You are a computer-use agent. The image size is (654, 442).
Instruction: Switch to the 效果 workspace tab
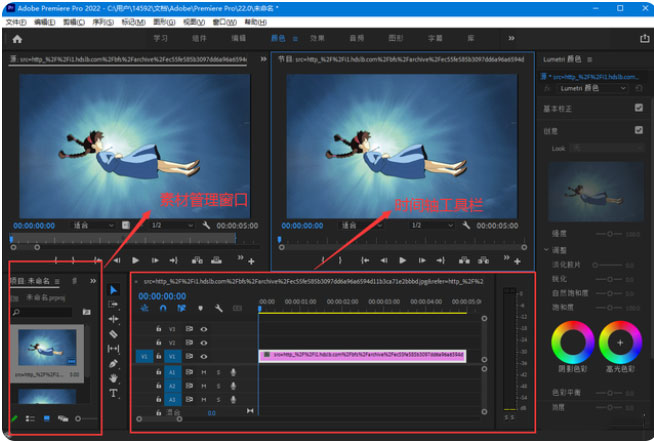317,38
